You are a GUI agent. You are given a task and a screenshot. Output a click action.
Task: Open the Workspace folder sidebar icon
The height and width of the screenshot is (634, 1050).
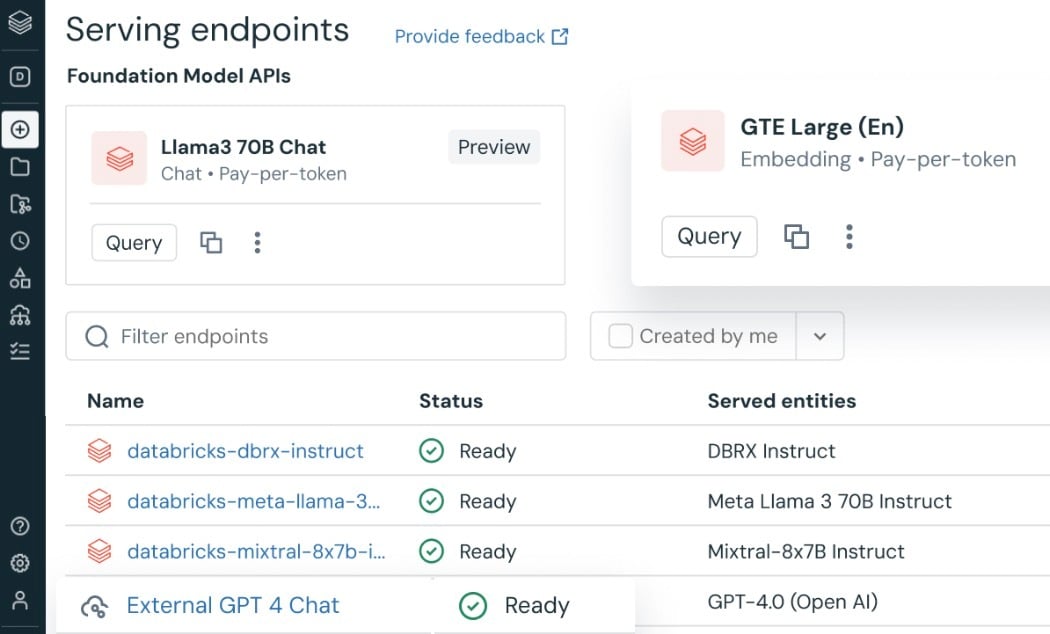[x=20, y=167]
